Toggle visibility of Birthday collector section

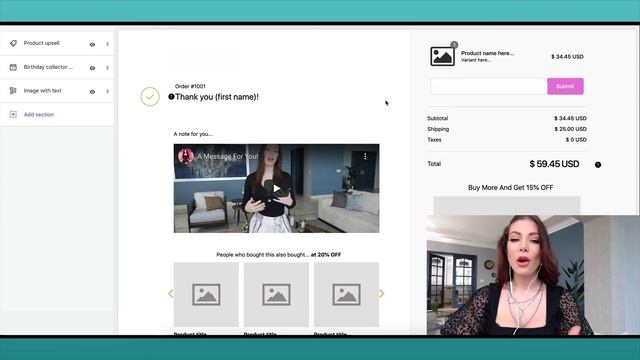point(92,68)
